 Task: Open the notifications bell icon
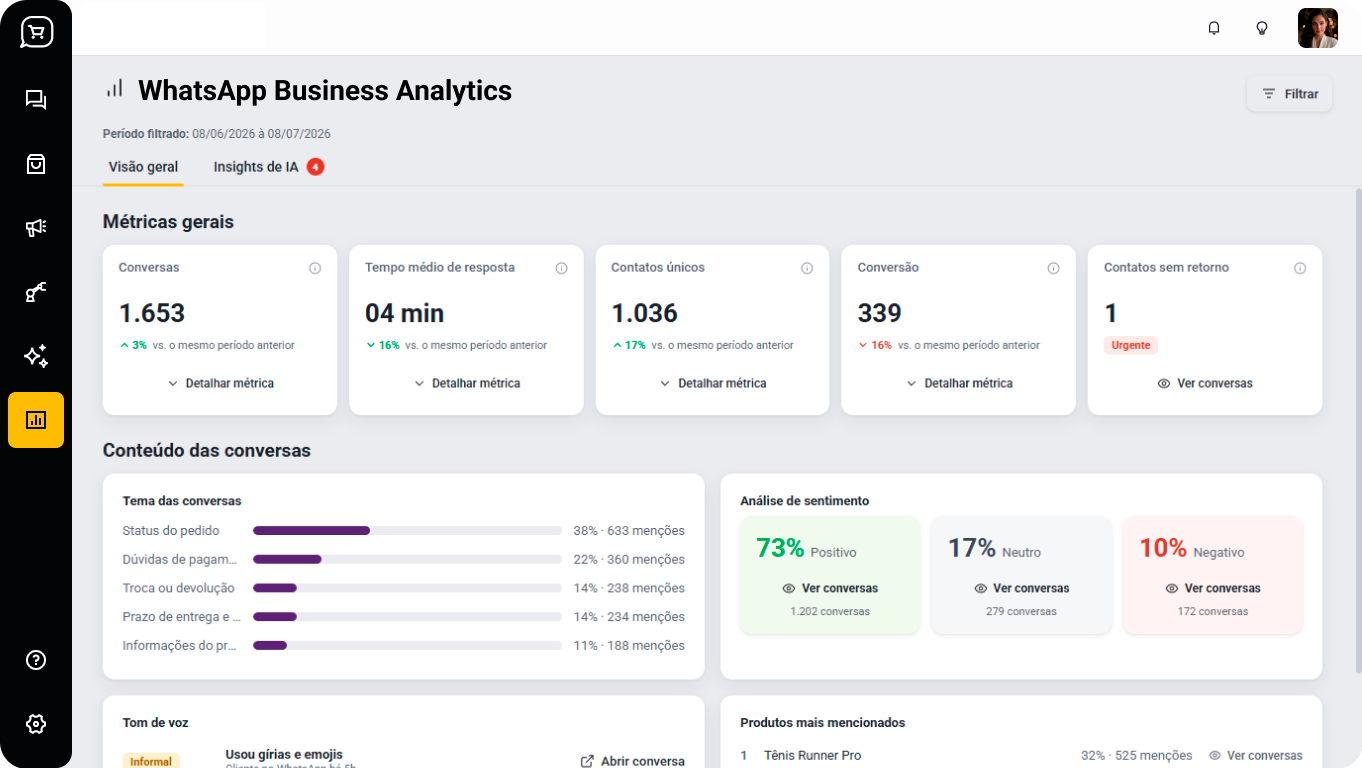1214,28
